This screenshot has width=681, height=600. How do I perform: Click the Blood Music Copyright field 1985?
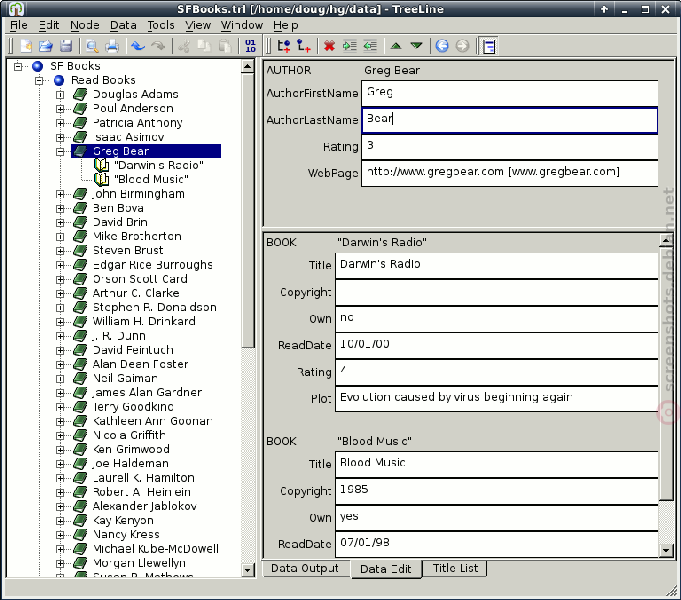[x=496, y=491]
